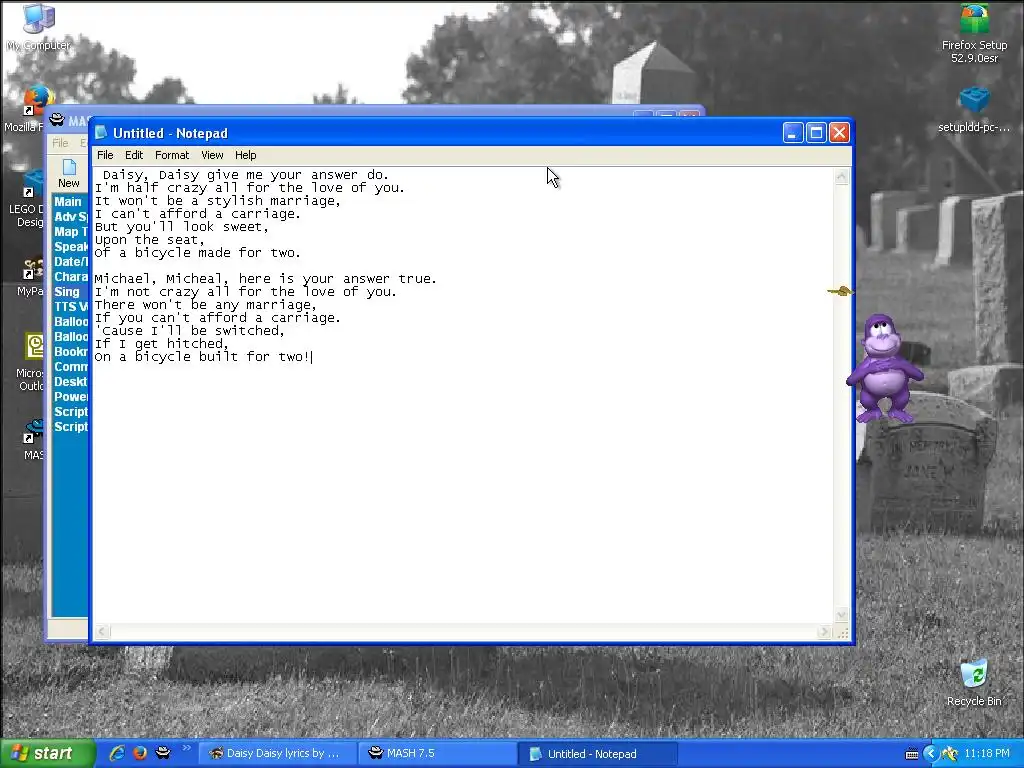The image size is (1024, 768).
Task: Open the File menu in MASH window
Action: (x=60, y=142)
